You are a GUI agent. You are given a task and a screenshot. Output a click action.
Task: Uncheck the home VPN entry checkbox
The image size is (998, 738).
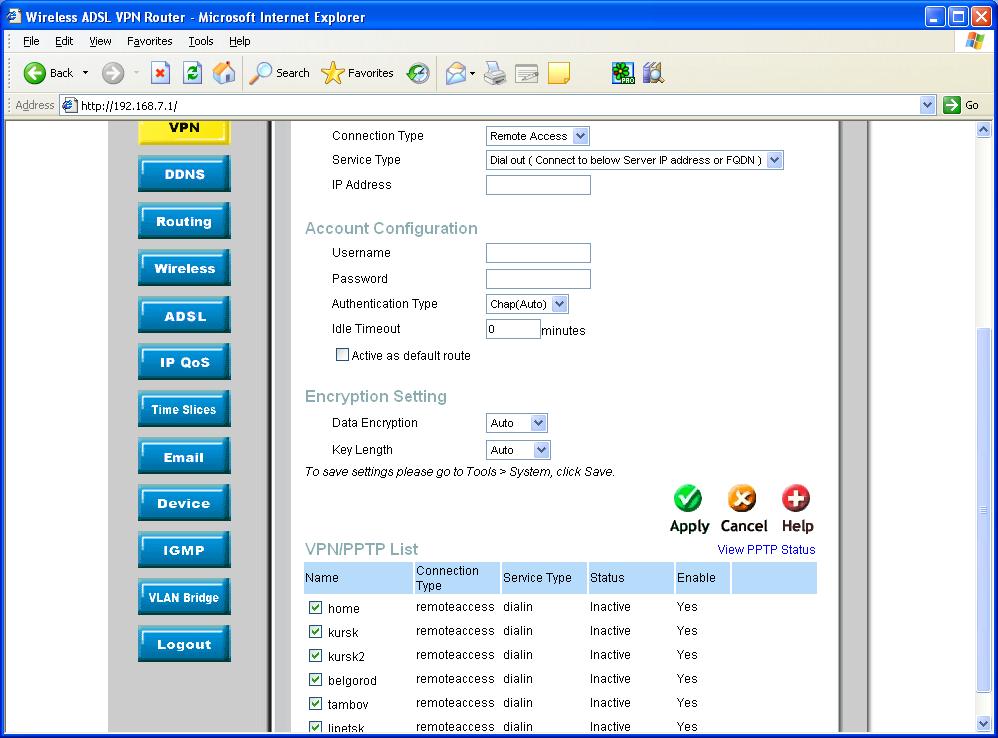pos(315,607)
